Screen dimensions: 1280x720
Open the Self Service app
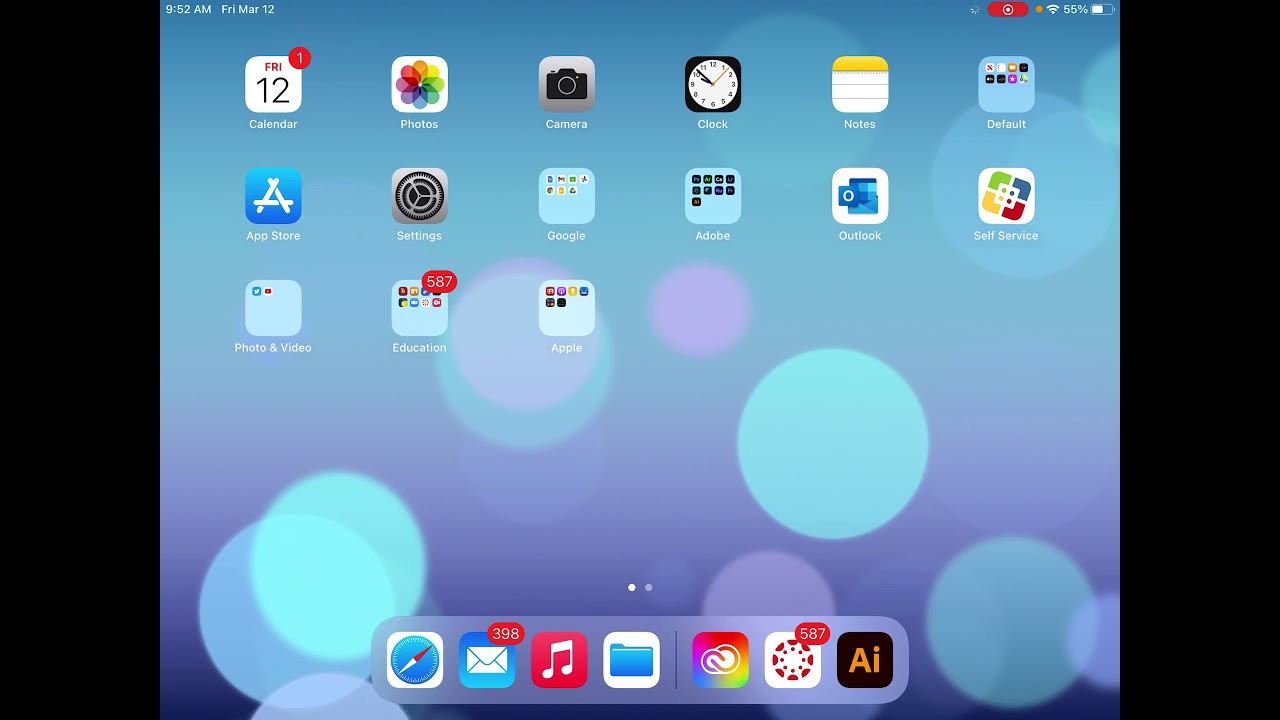coord(1006,196)
